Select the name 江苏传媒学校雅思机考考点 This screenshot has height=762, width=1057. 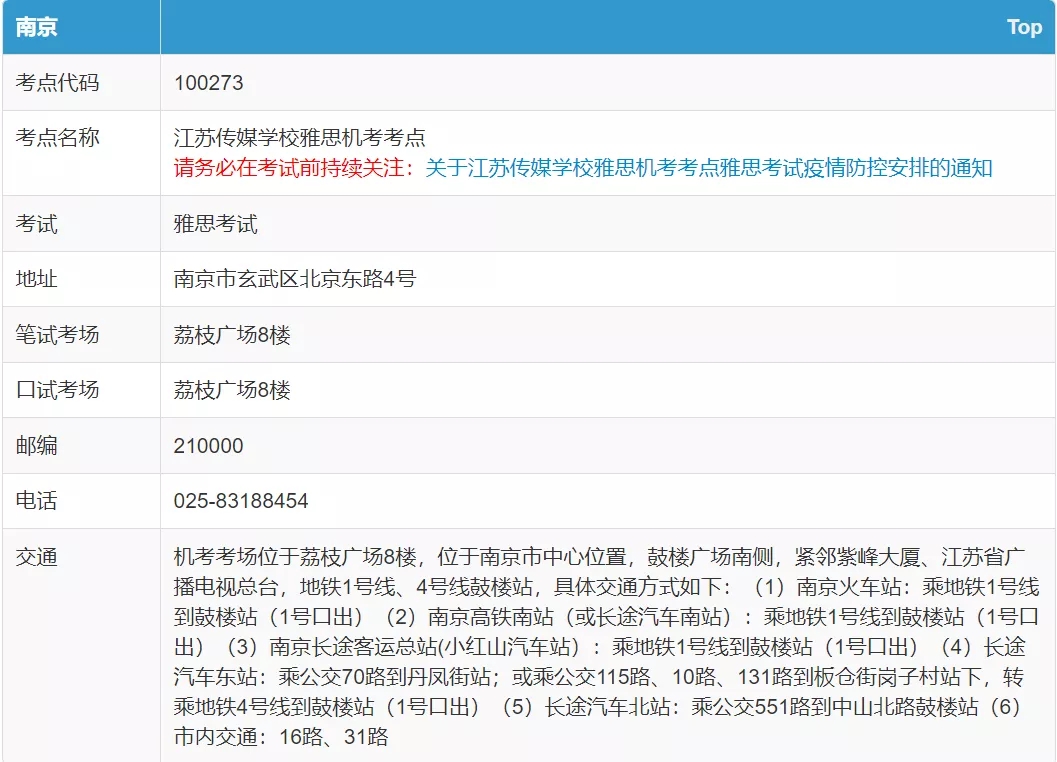(x=299, y=138)
